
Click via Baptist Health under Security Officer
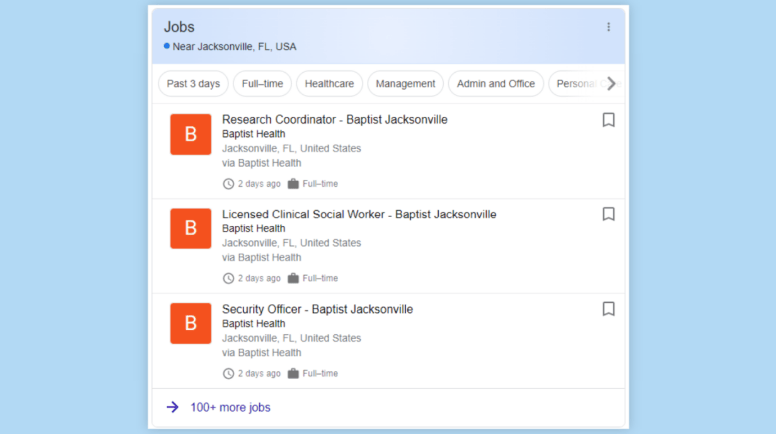[x=261, y=352]
